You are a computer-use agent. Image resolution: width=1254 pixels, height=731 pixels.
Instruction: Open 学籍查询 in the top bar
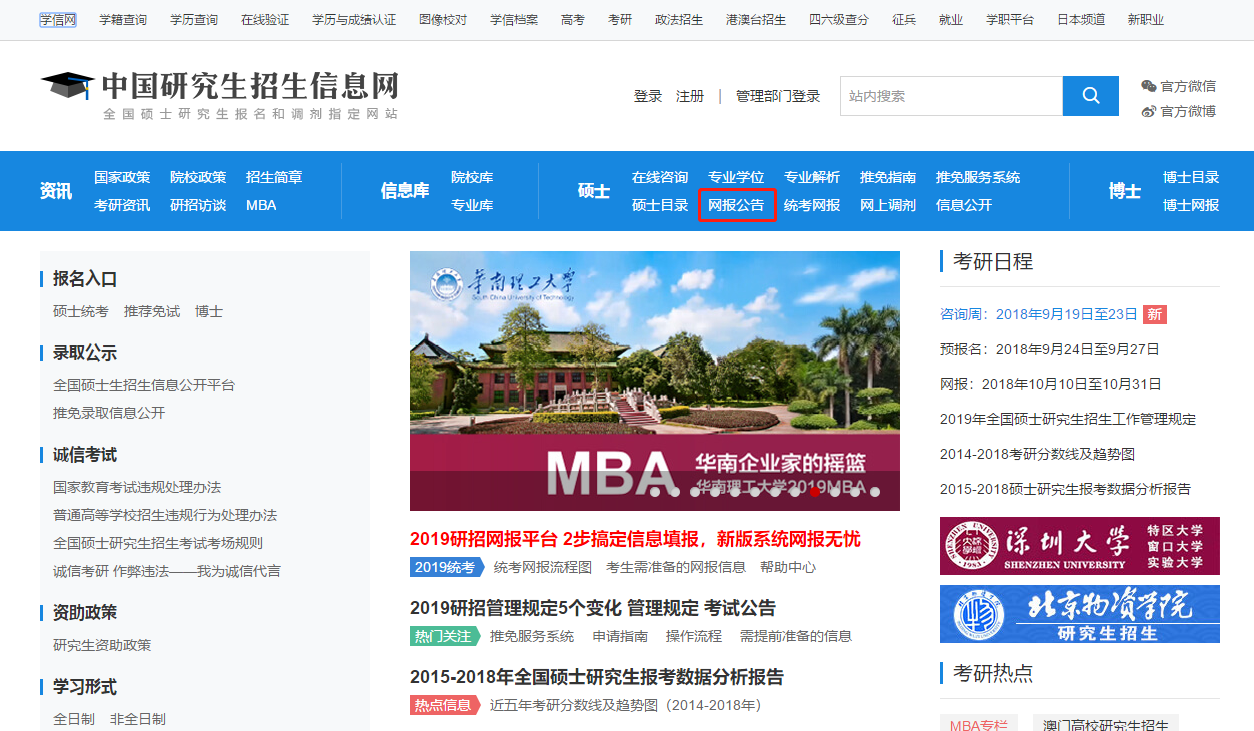tap(123, 20)
